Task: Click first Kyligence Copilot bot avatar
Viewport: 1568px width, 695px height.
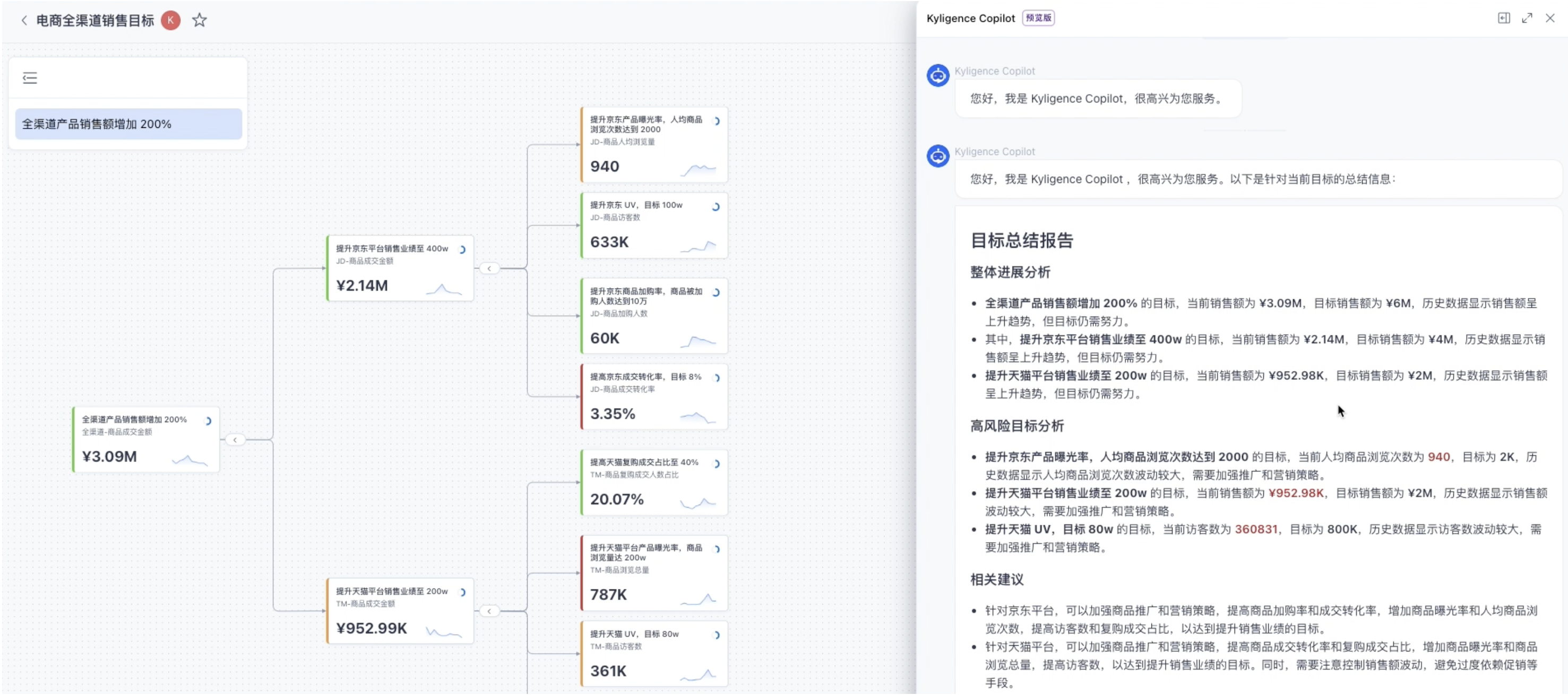Action: coord(937,75)
